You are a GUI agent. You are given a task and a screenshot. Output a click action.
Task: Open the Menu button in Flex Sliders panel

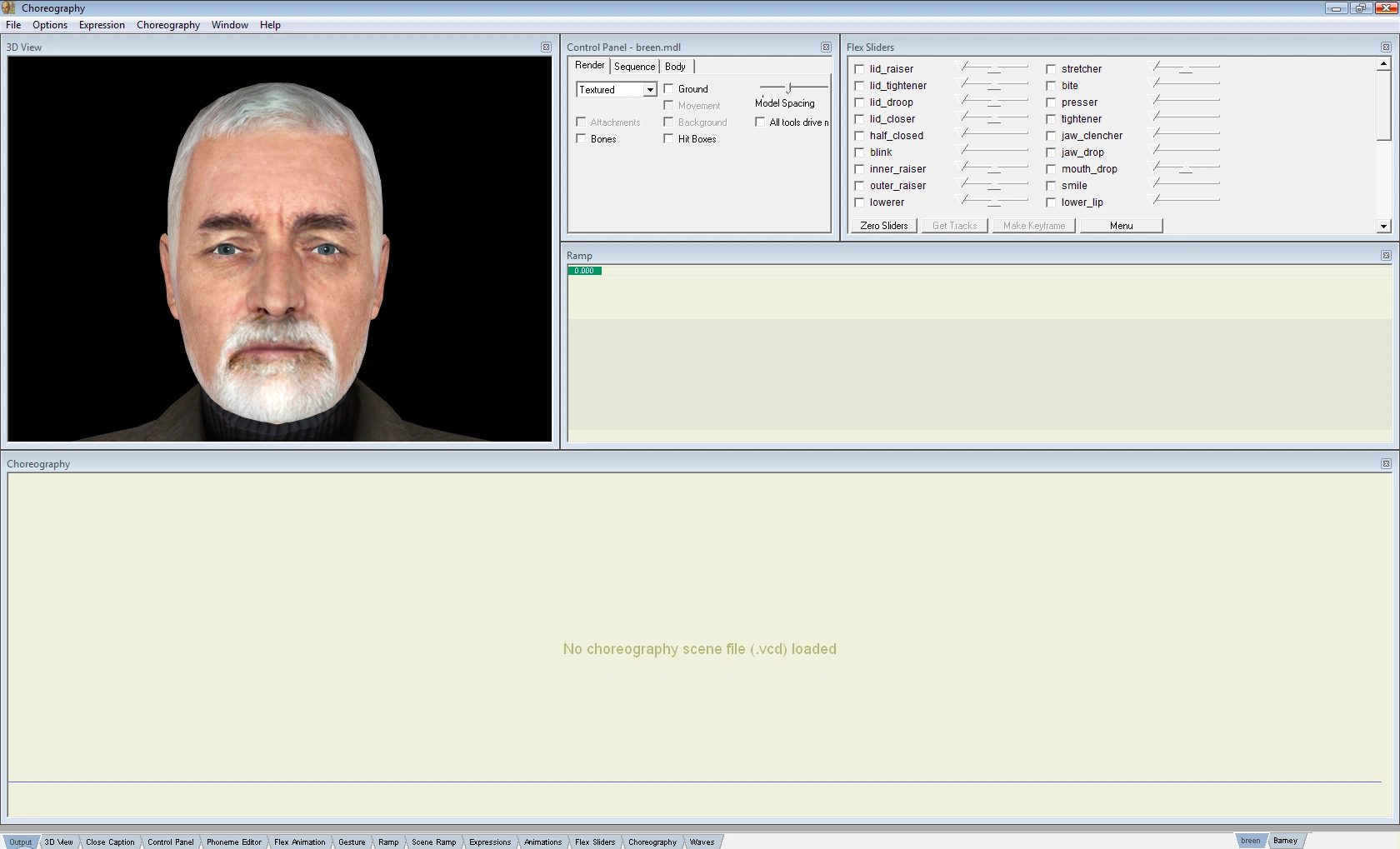click(1120, 225)
